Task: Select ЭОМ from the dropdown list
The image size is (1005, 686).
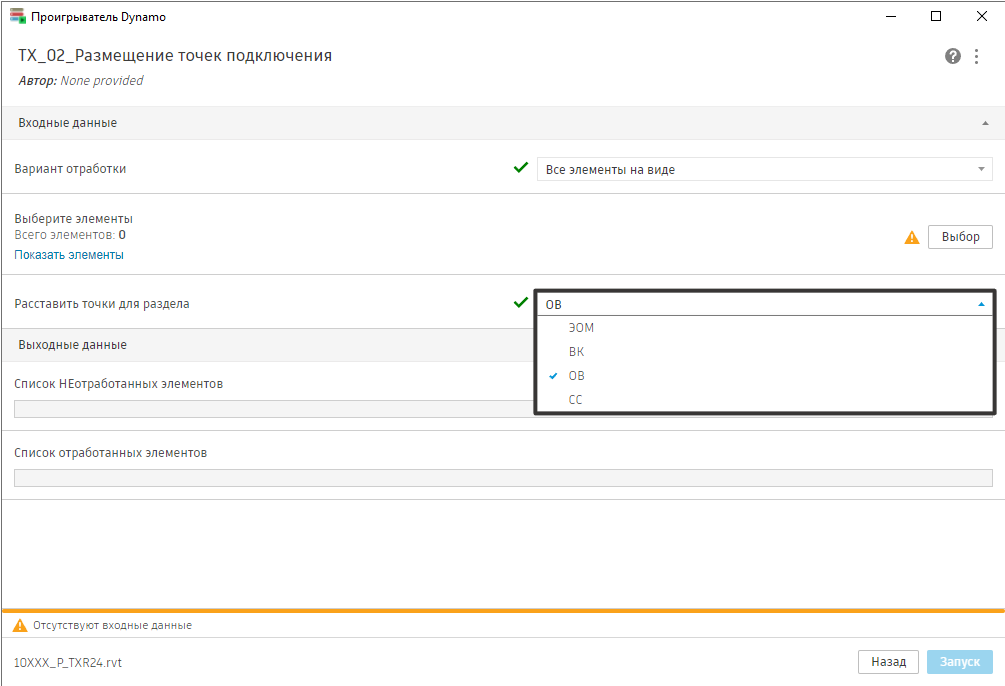Action: [581, 328]
